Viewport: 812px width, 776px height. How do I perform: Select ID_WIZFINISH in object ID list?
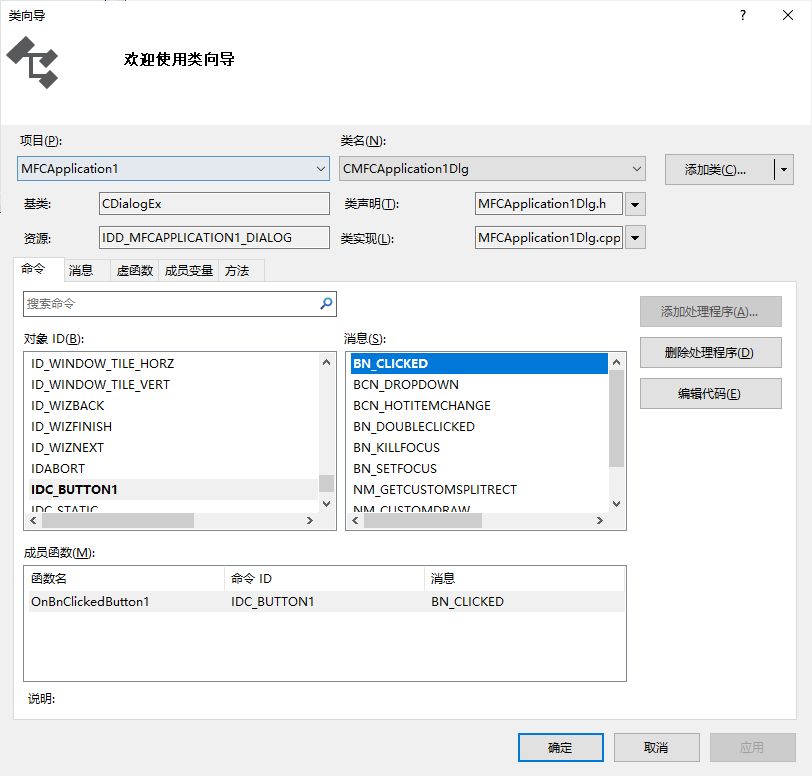tap(173, 427)
